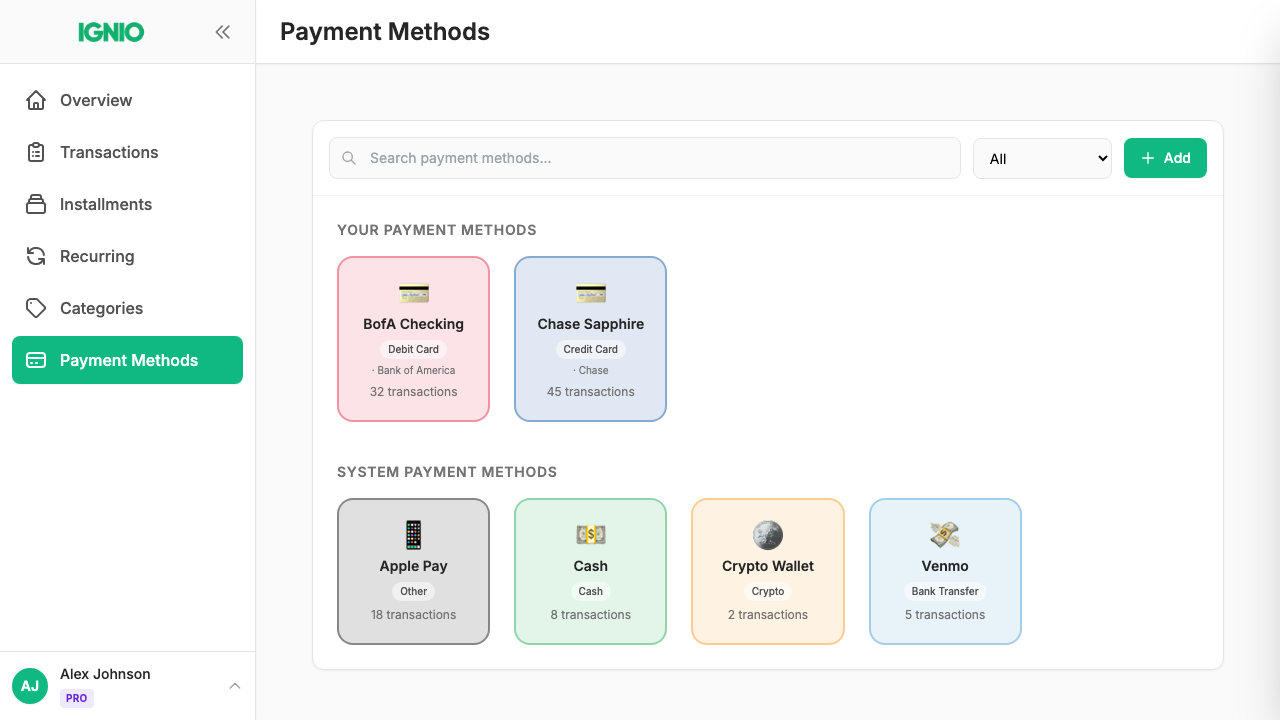Collapse the sidebar with the double chevron
This screenshot has width=1280, height=720.
pyautogui.click(x=222, y=31)
